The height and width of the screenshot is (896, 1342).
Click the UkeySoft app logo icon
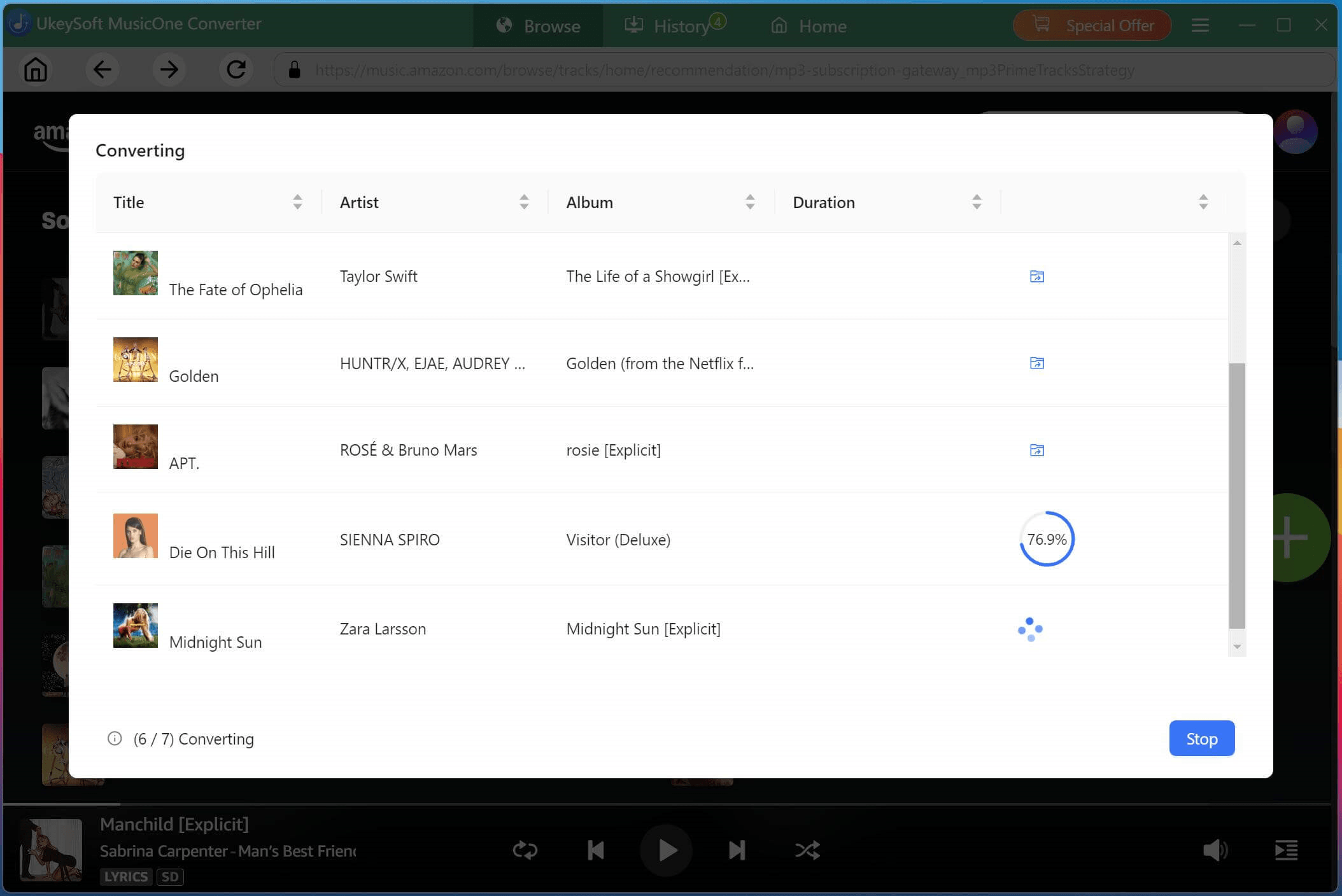click(20, 24)
